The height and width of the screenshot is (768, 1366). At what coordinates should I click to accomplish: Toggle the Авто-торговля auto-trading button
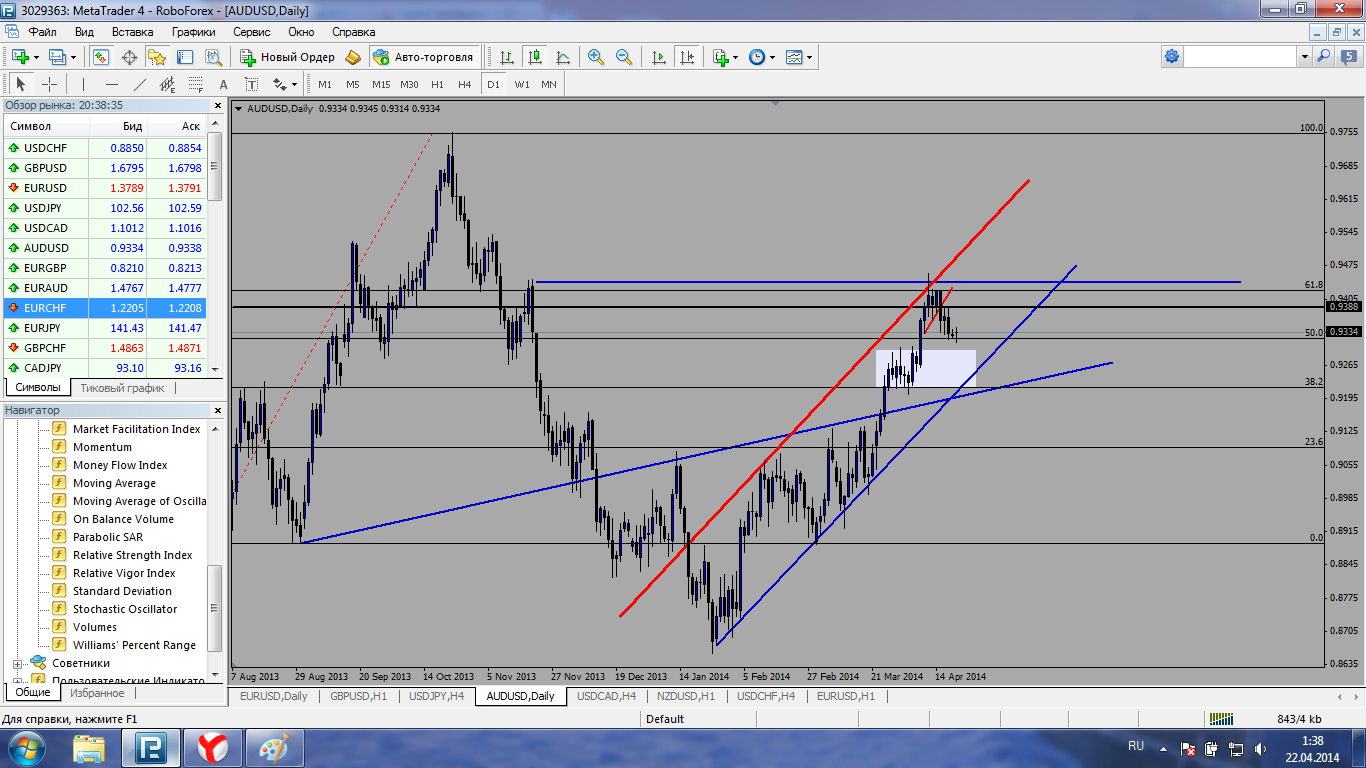(x=424, y=57)
